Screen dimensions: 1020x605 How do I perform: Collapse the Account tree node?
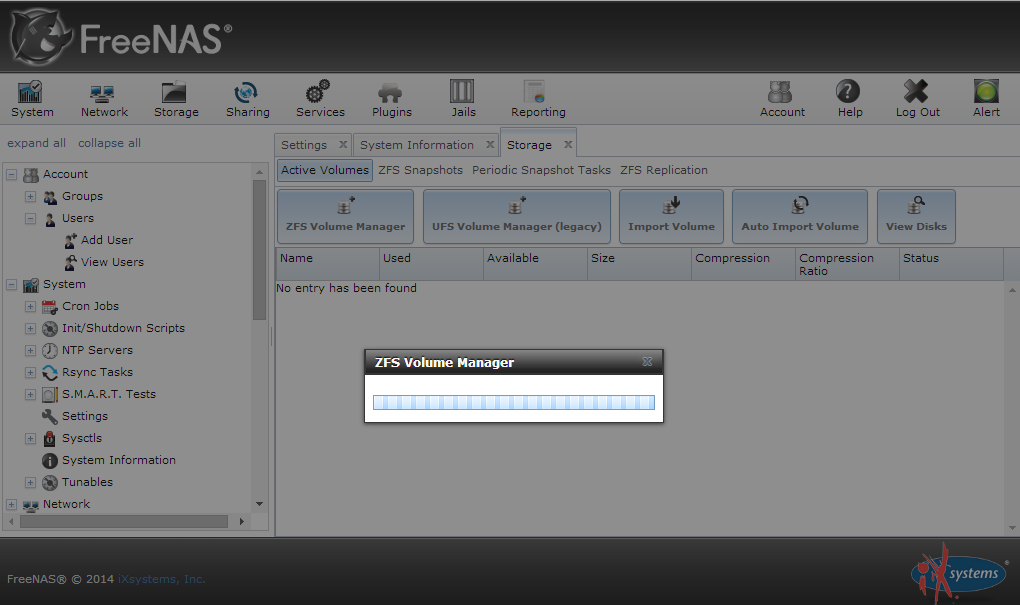point(12,174)
